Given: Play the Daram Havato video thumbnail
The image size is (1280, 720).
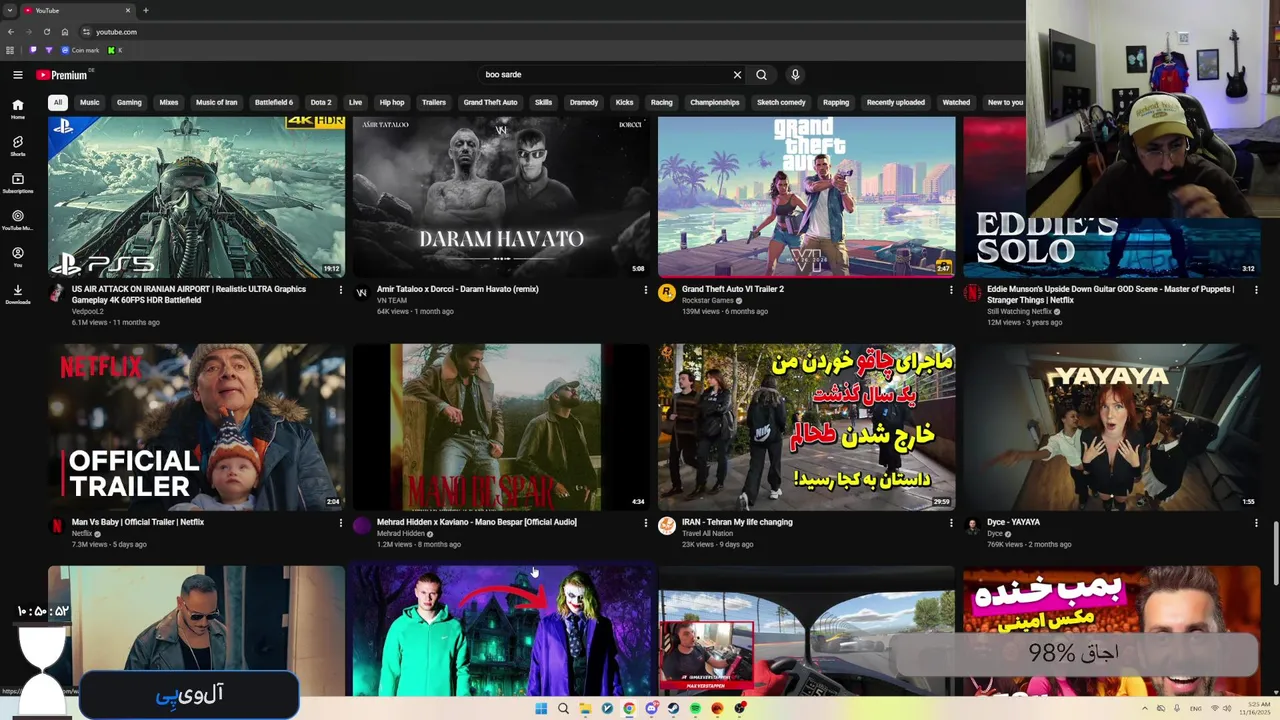Looking at the screenshot, I should point(500,197).
